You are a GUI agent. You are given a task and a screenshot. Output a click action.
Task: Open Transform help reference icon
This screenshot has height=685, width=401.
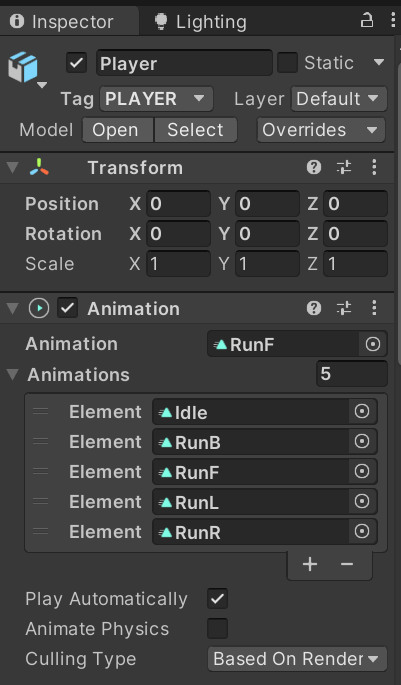[314, 167]
